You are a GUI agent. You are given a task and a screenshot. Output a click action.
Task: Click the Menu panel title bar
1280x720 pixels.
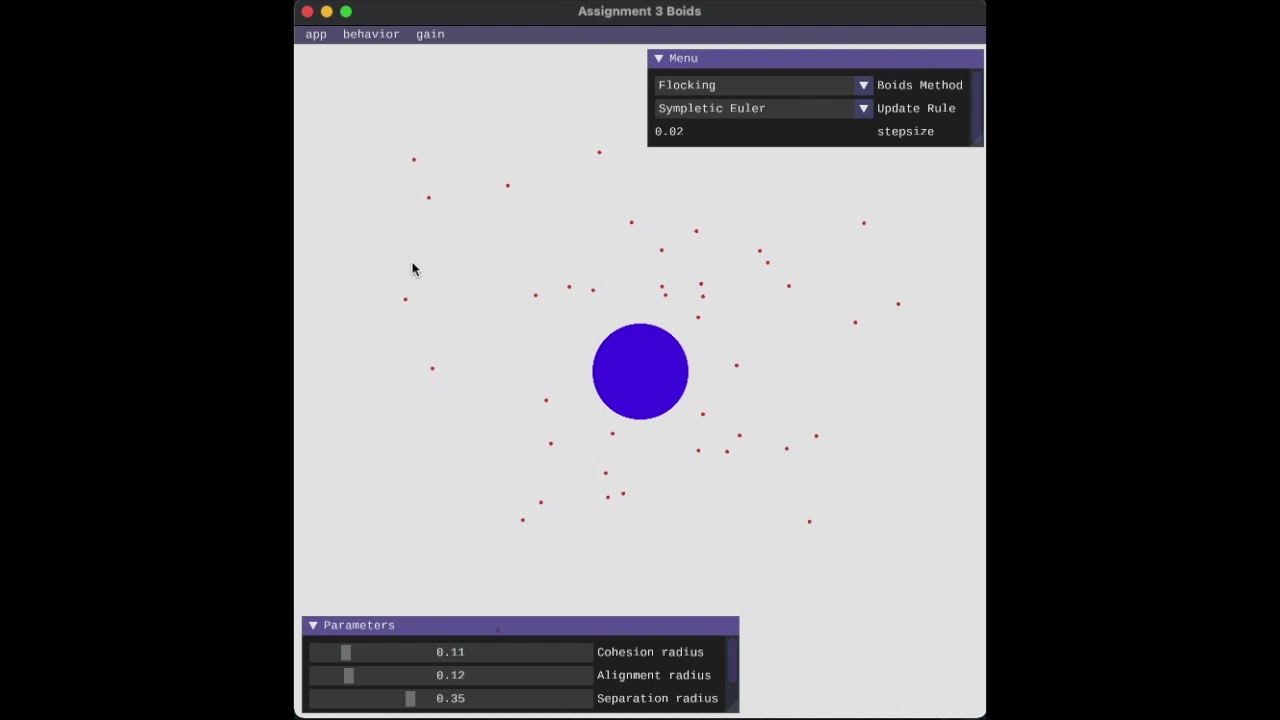[x=815, y=59]
